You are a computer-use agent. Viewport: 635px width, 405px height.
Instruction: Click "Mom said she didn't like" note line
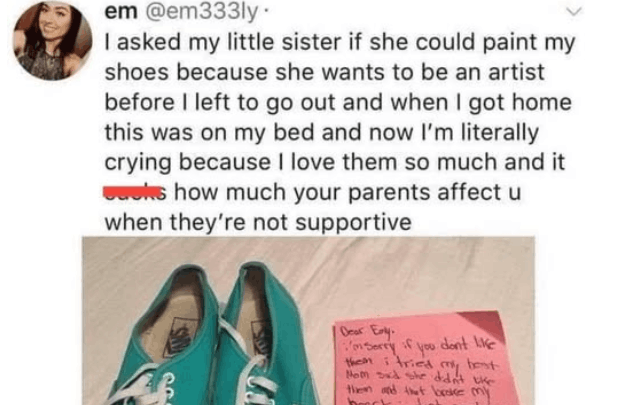tap(420, 378)
